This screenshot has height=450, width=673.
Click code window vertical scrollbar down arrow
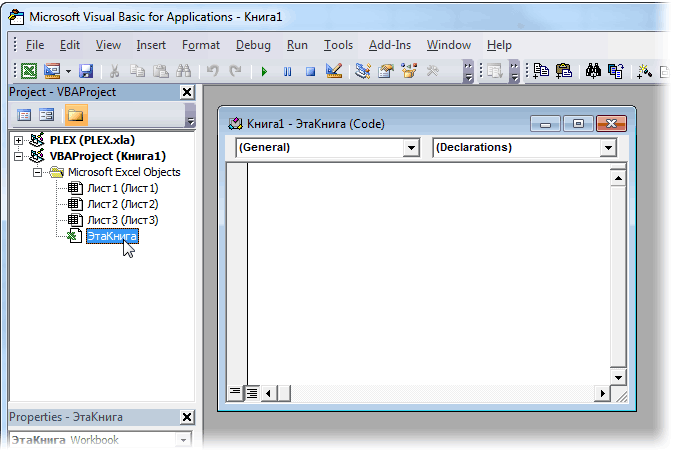[618, 377]
